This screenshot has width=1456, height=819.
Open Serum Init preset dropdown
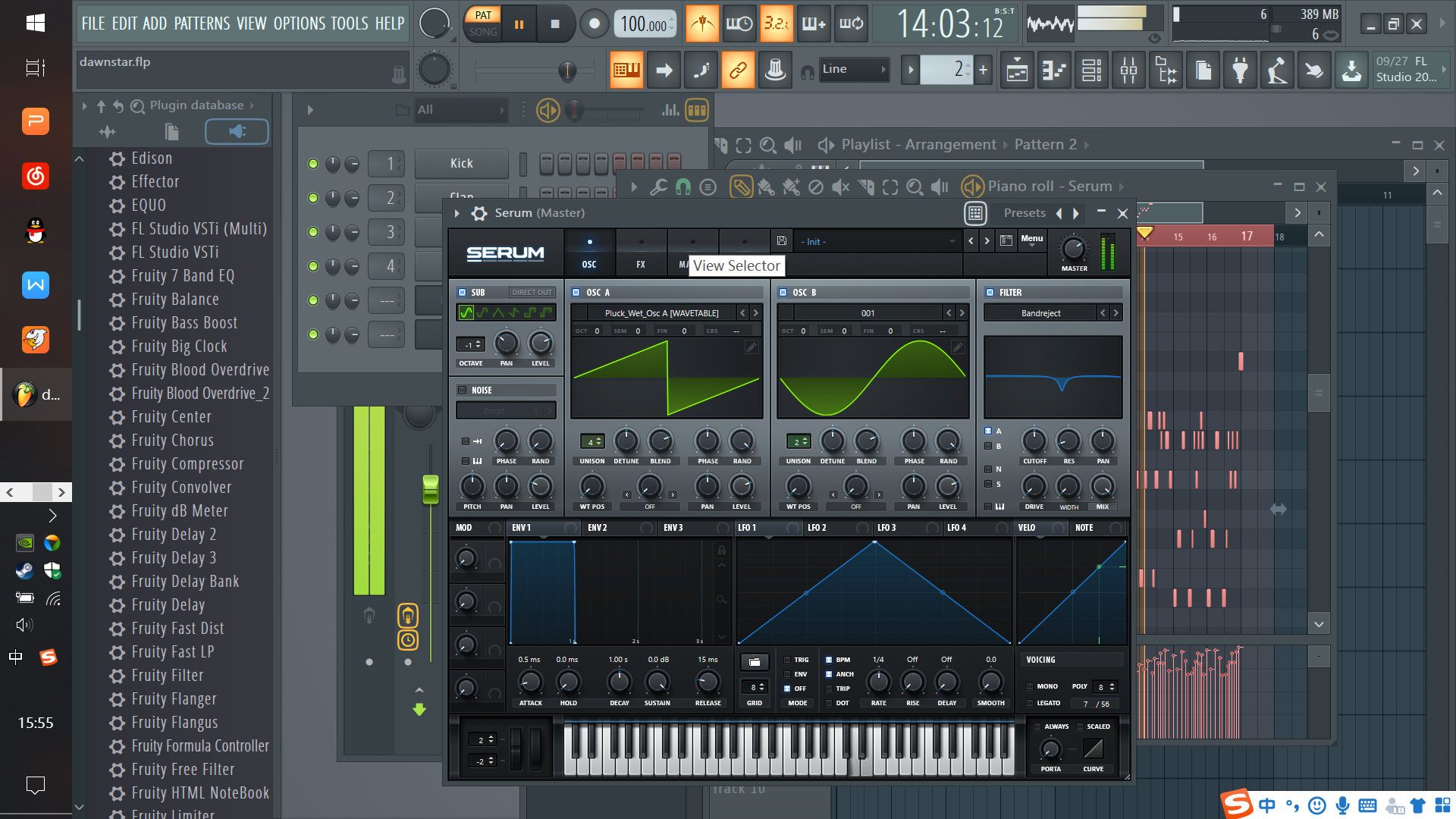(878, 241)
